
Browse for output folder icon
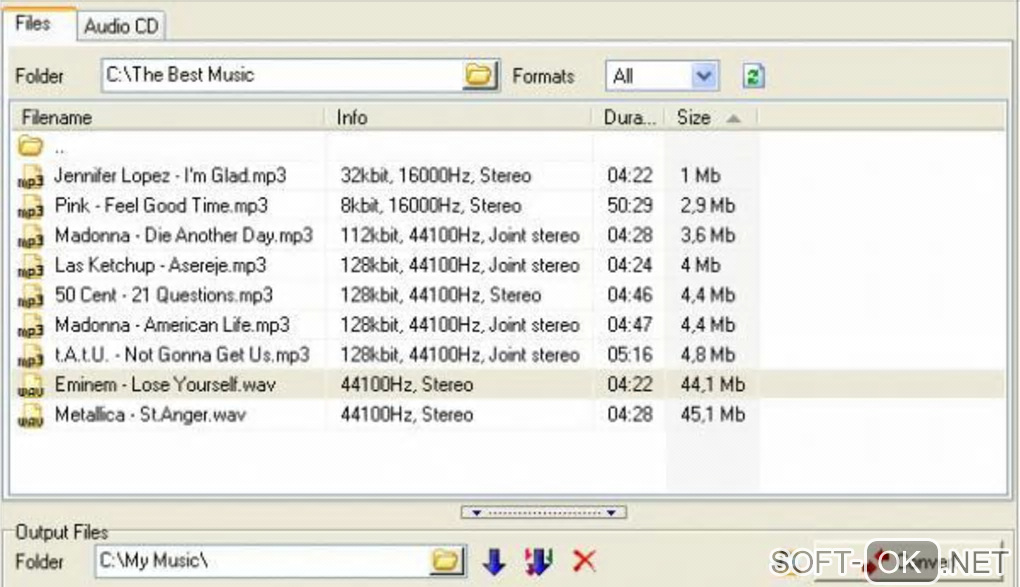(x=446, y=561)
